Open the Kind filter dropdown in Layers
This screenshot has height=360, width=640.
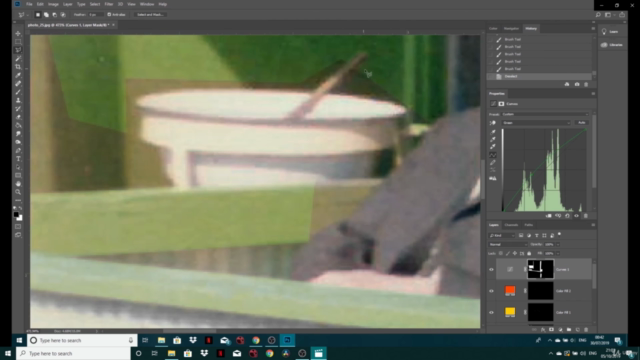tap(502, 236)
